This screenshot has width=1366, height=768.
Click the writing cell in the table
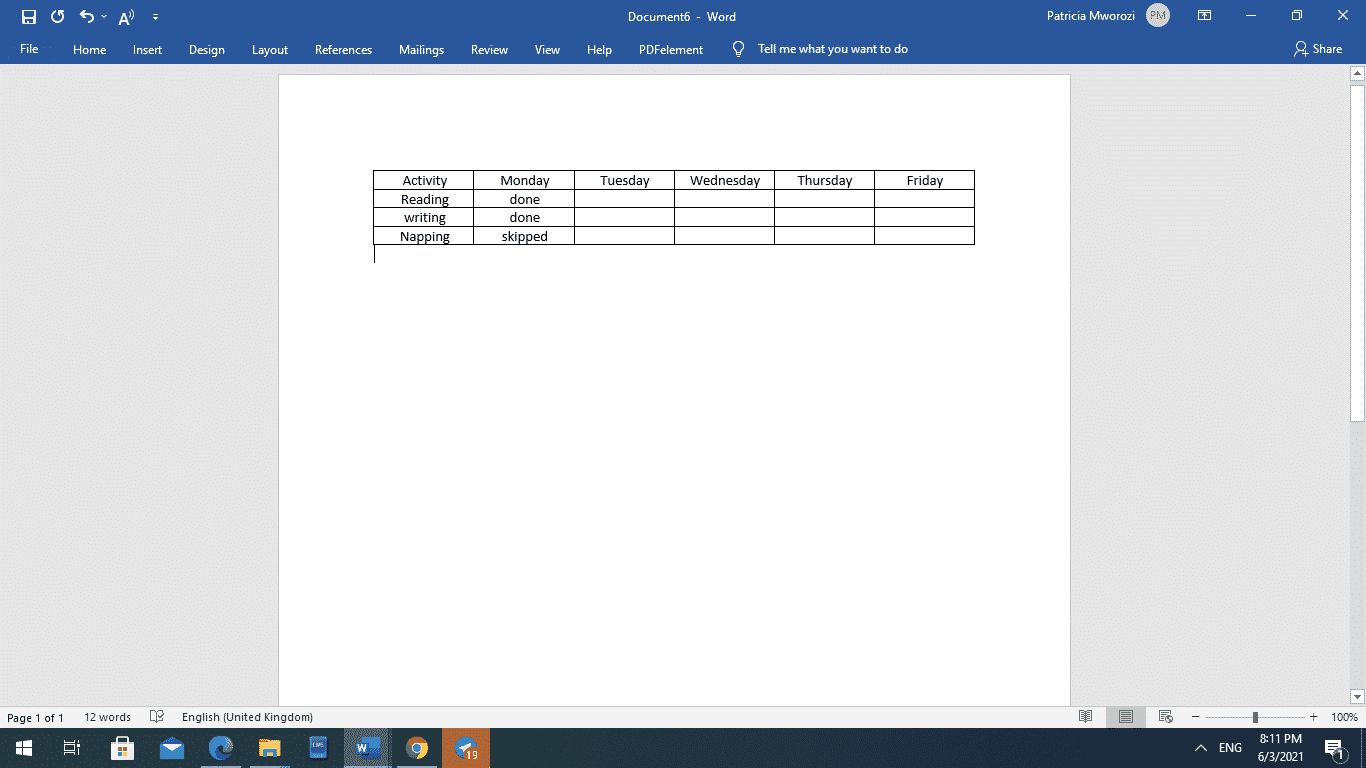tap(424, 217)
